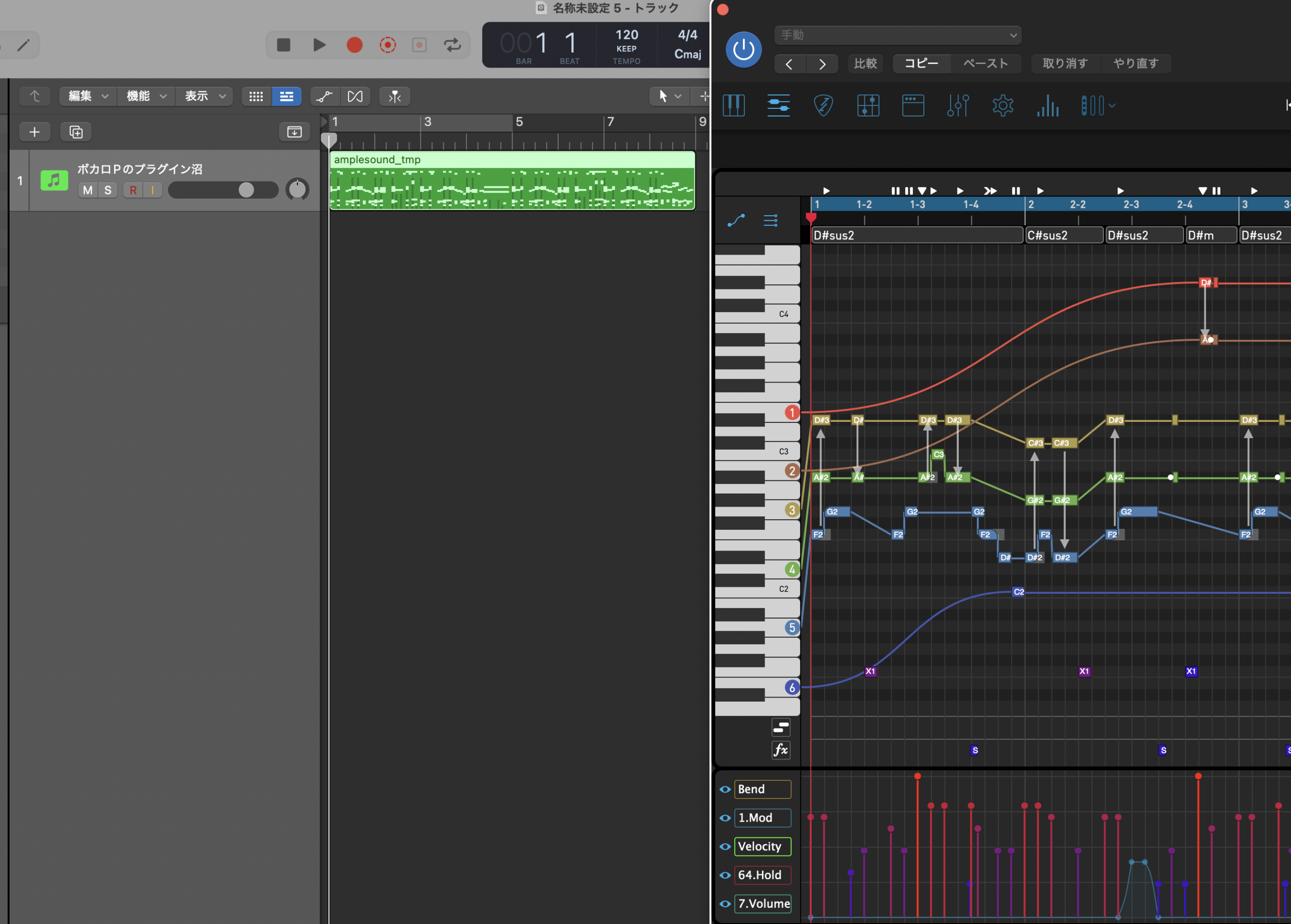
Task: Switch to list view button
Action: tap(286, 97)
